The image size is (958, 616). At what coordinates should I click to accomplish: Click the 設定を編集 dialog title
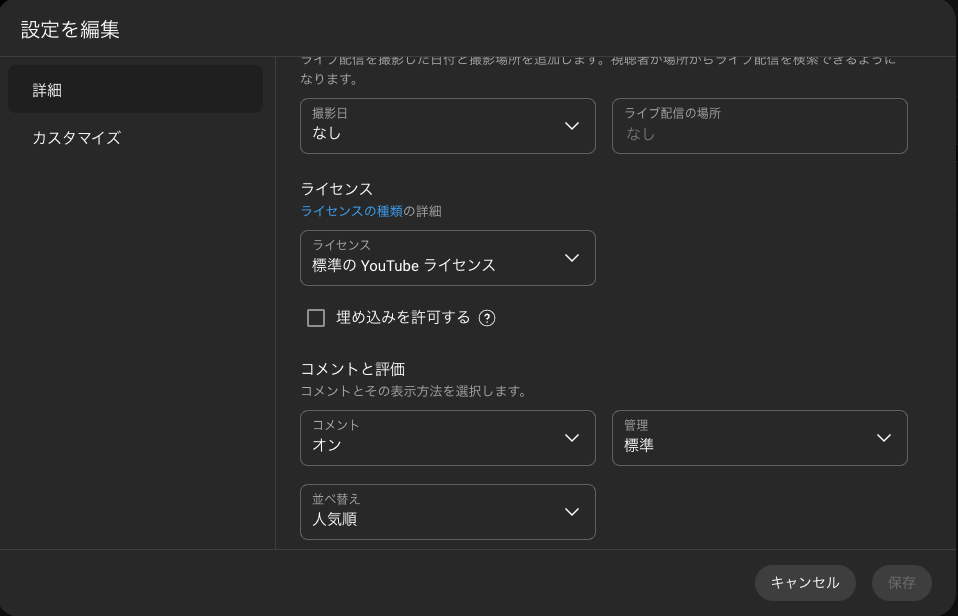click(70, 29)
